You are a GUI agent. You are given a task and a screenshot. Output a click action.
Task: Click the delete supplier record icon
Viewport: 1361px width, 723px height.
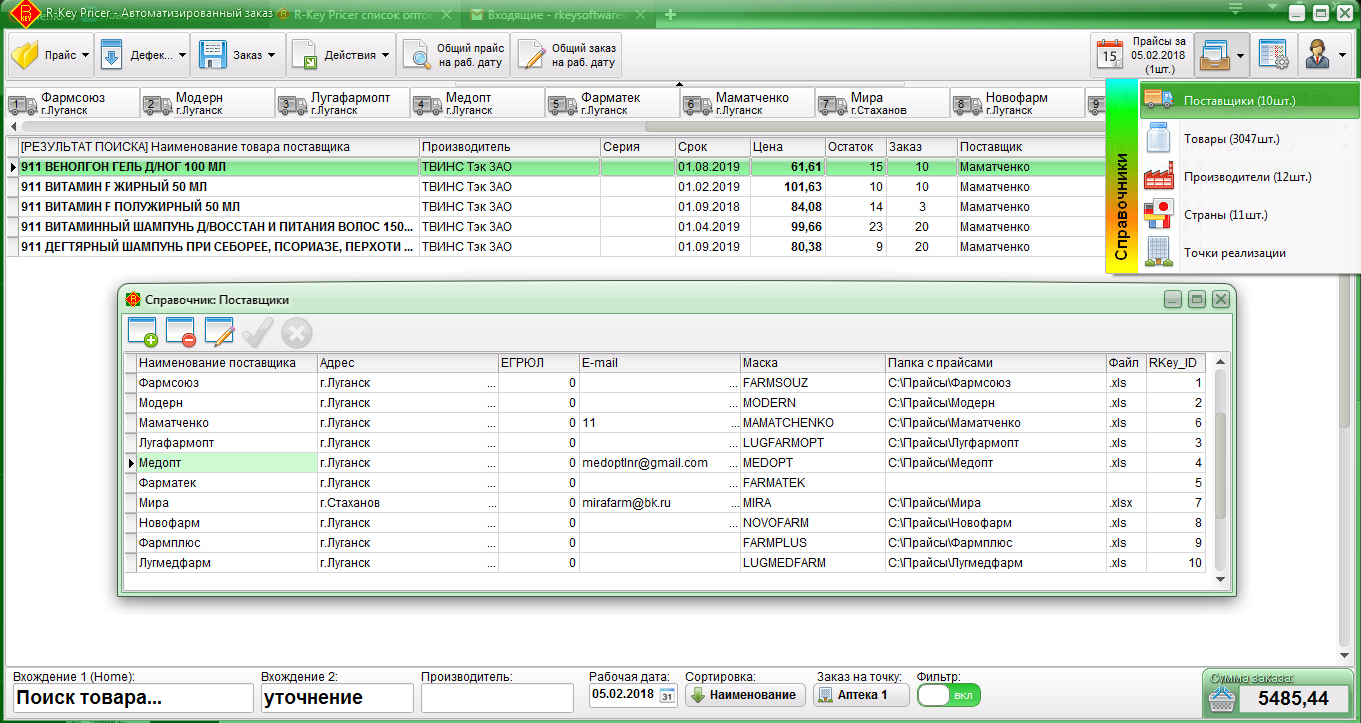click(181, 331)
